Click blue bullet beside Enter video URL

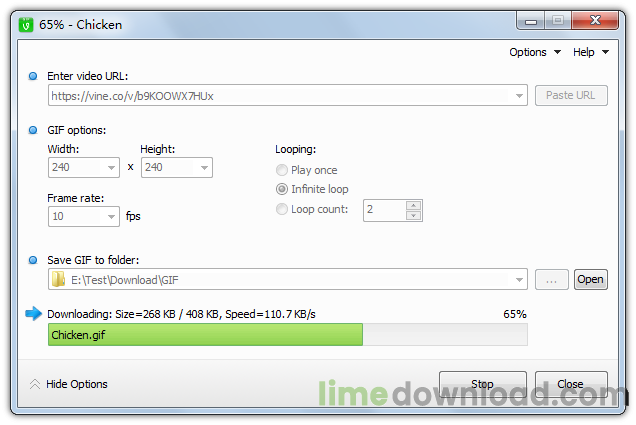33,76
